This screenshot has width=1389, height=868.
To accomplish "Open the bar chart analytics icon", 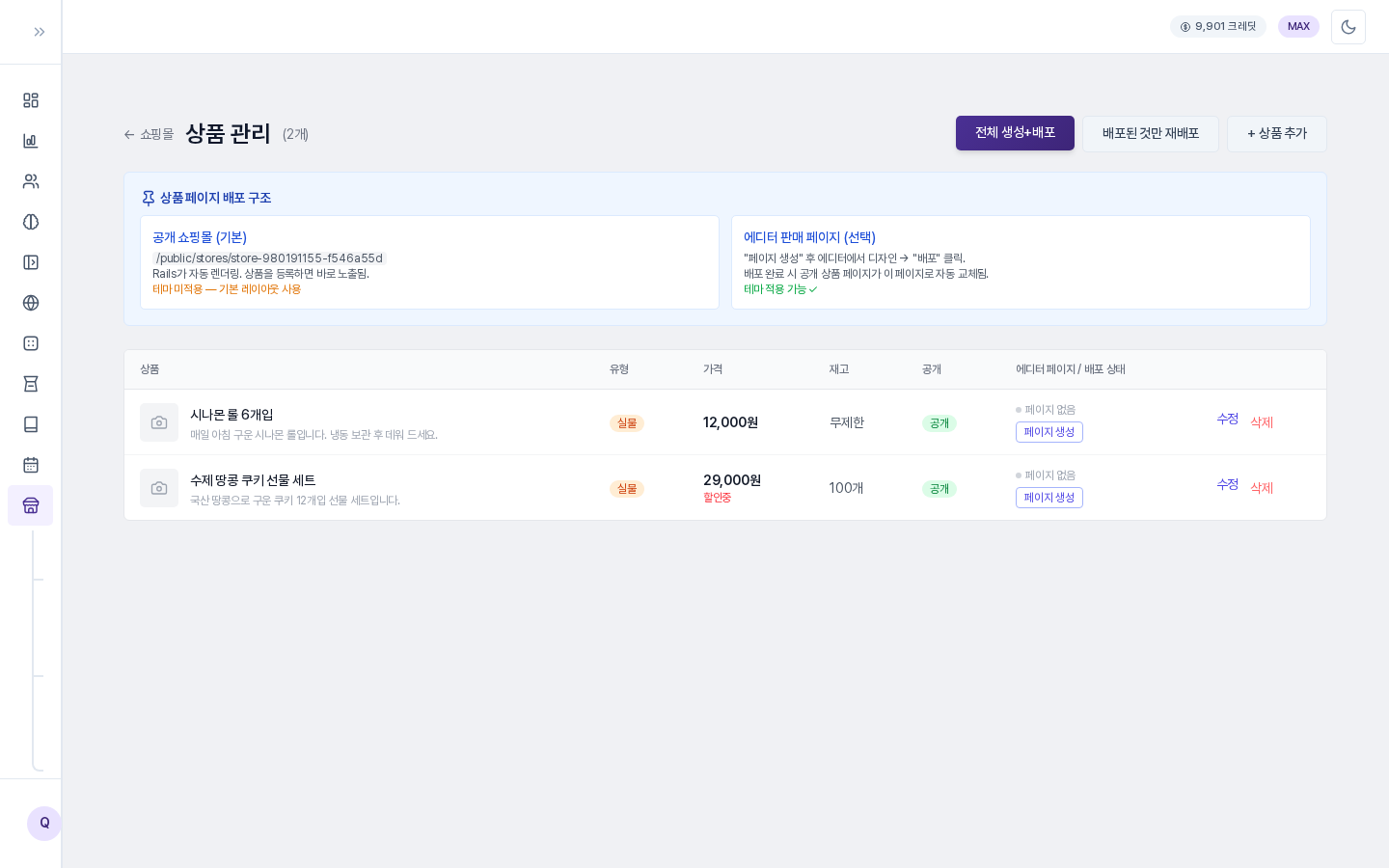I will [31, 141].
